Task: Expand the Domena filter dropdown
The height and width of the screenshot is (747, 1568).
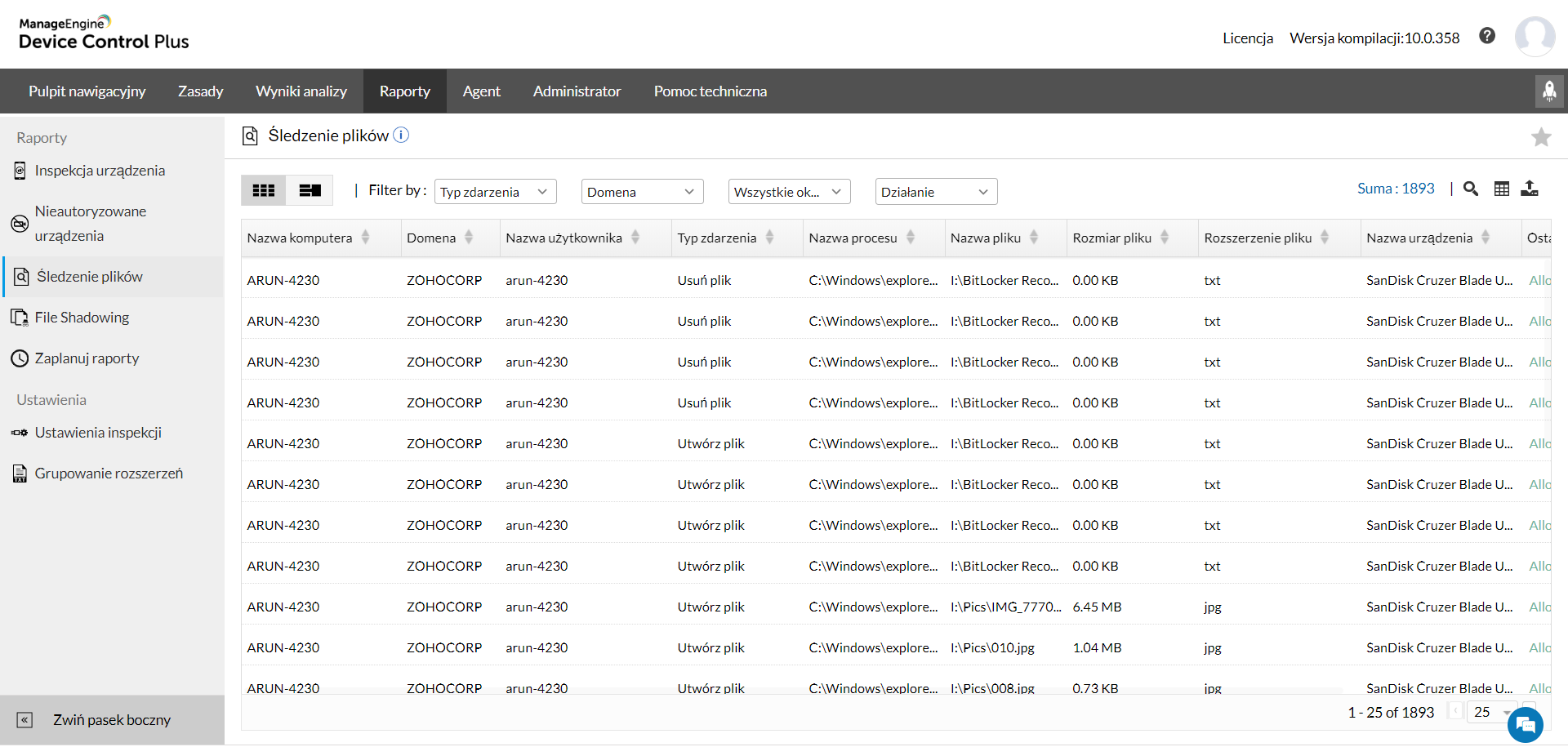Action: (642, 192)
